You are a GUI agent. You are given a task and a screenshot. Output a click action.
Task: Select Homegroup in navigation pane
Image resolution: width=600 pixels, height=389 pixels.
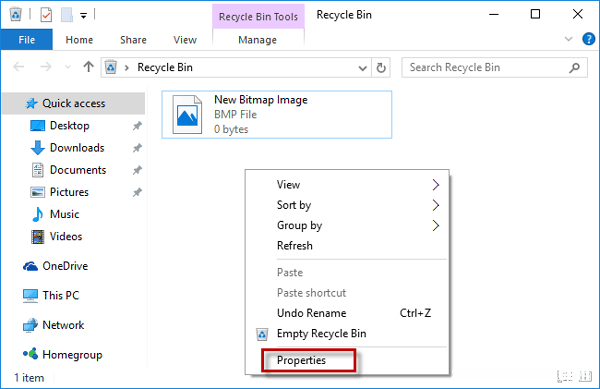click(72, 355)
